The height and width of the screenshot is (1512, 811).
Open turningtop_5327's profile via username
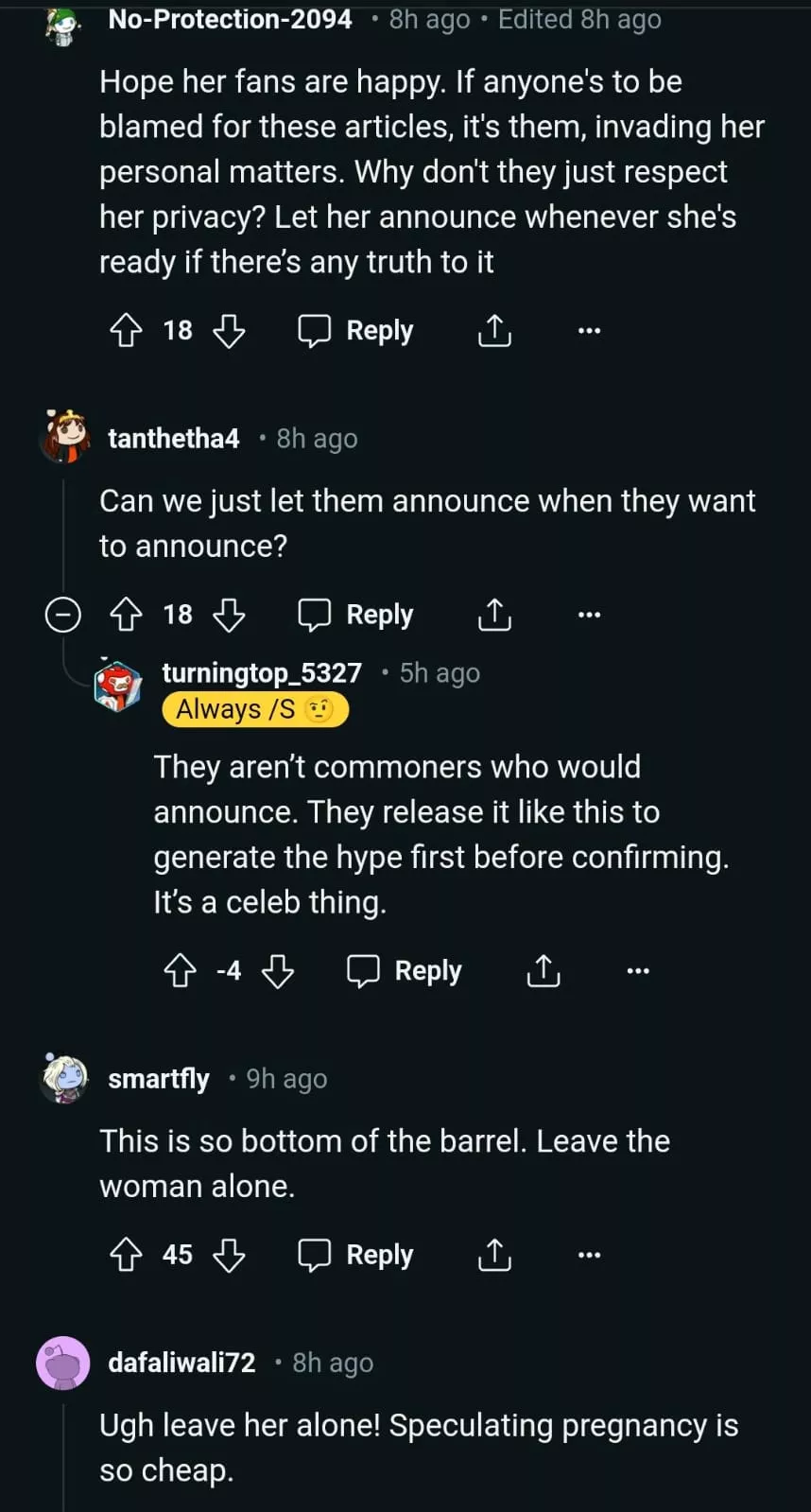point(262,672)
